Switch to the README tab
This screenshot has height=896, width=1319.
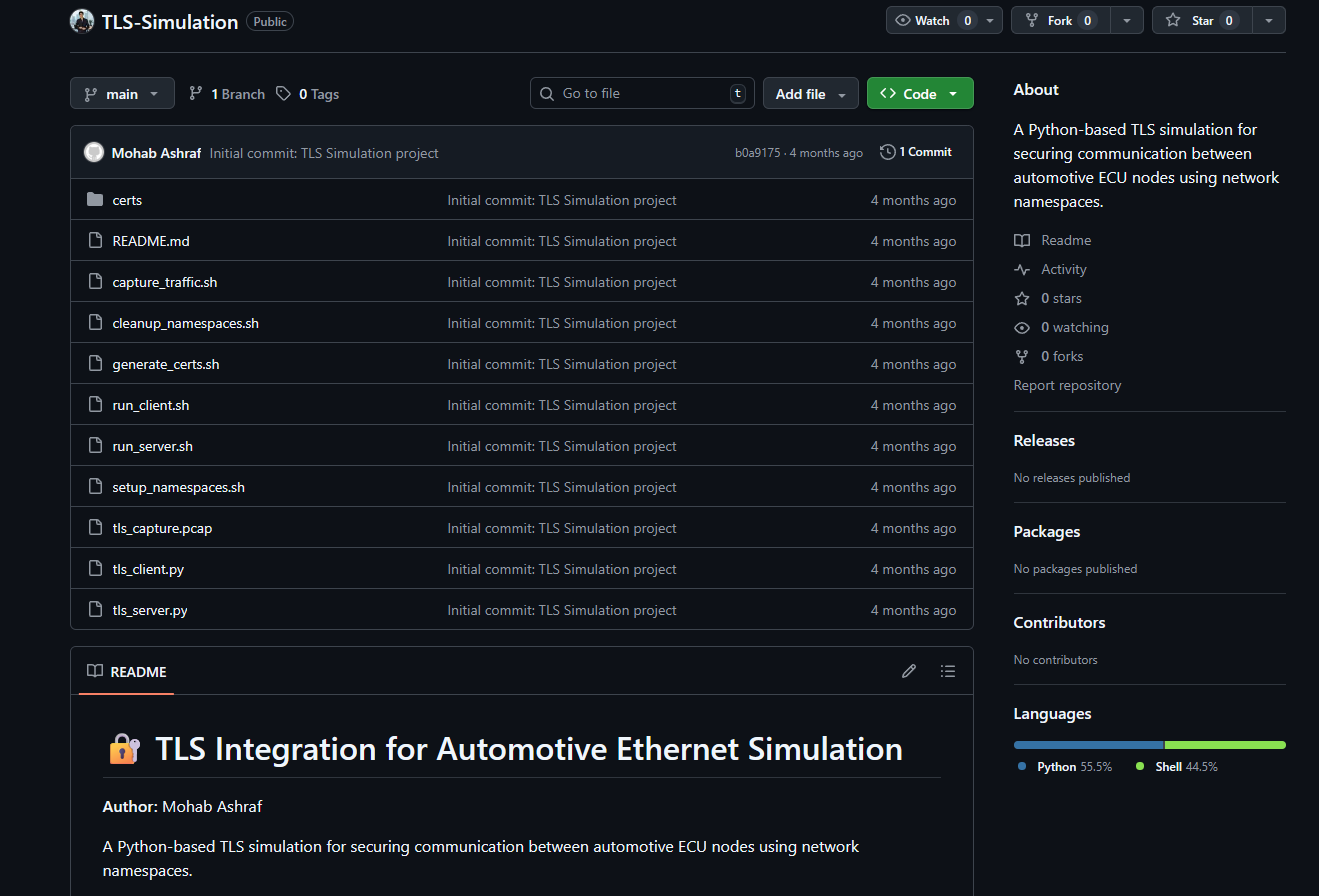125,671
